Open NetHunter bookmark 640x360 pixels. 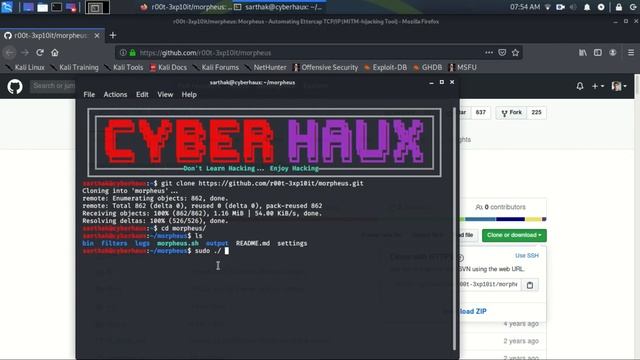pos(265,67)
